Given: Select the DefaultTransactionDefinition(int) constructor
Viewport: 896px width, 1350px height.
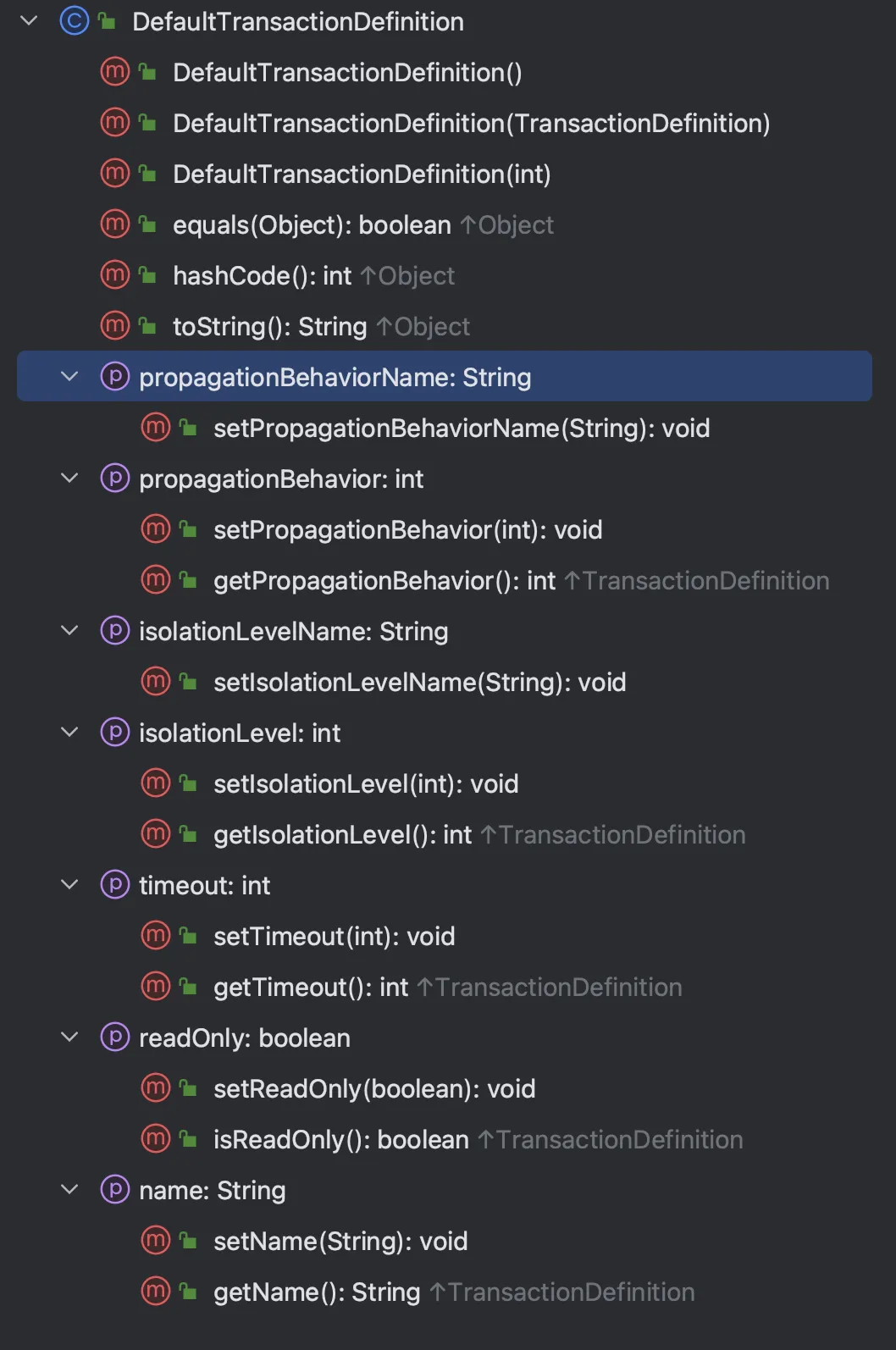Looking at the screenshot, I should [362, 174].
